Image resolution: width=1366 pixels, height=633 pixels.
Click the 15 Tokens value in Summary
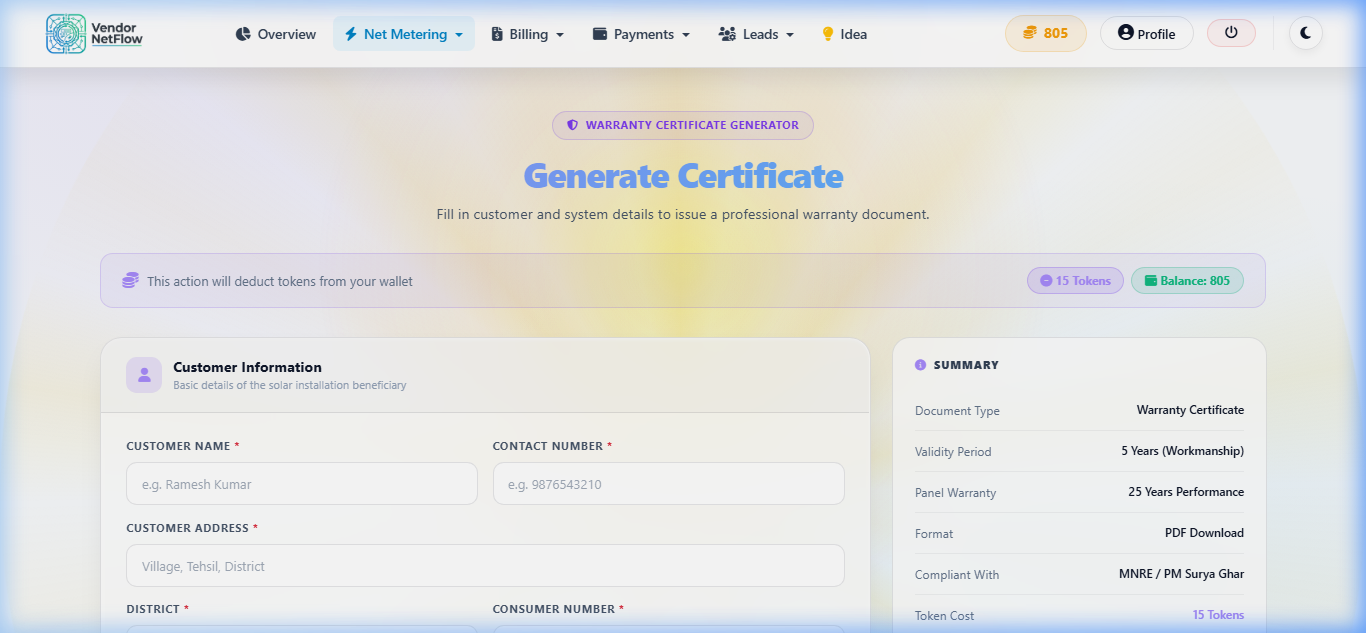pyautogui.click(x=1218, y=615)
